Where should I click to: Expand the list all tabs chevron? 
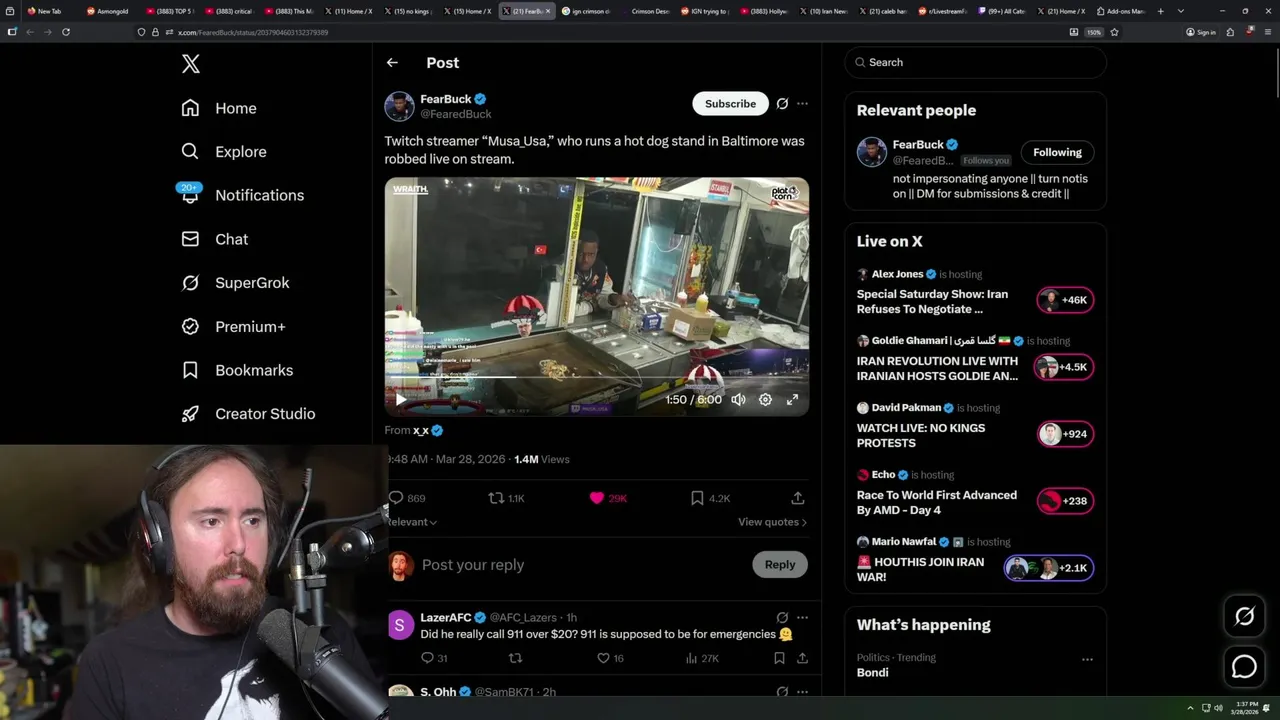pyautogui.click(x=1181, y=11)
